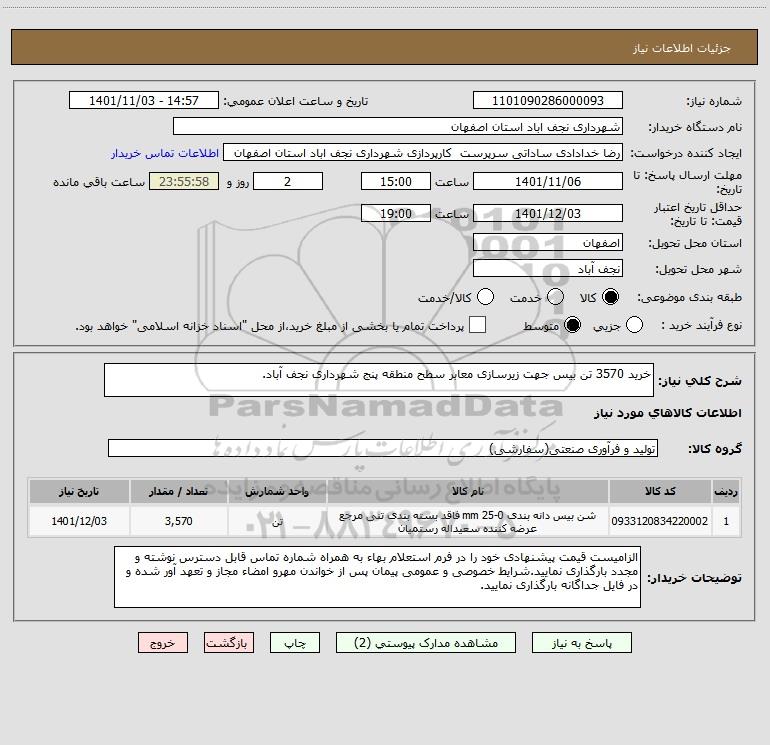Select the خدمت radio button
The width and height of the screenshot is (770, 745).
tap(555, 297)
